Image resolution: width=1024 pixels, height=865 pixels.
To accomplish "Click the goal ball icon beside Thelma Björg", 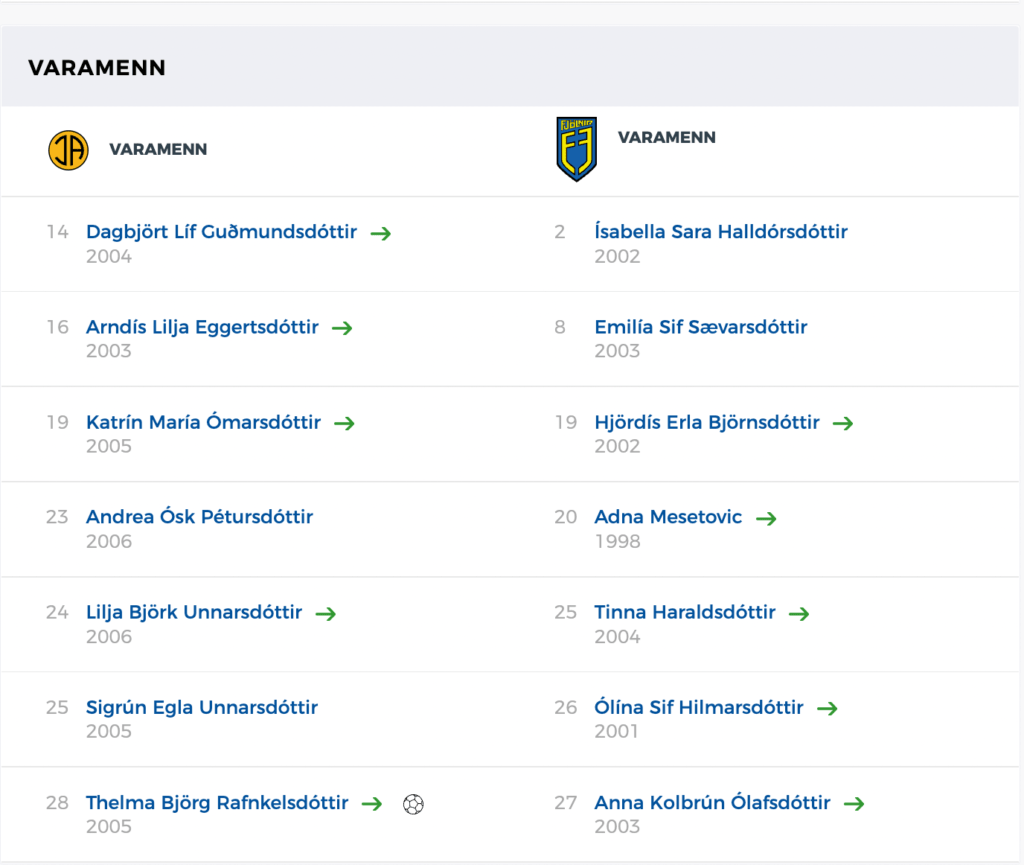I will 413,804.
